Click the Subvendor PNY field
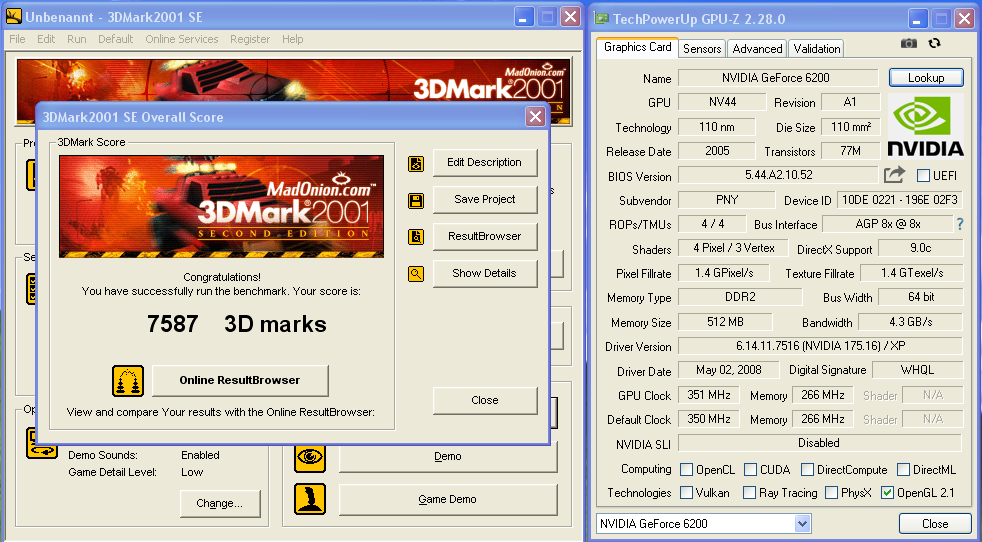Viewport: 982px width, 542px height. click(726, 200)
